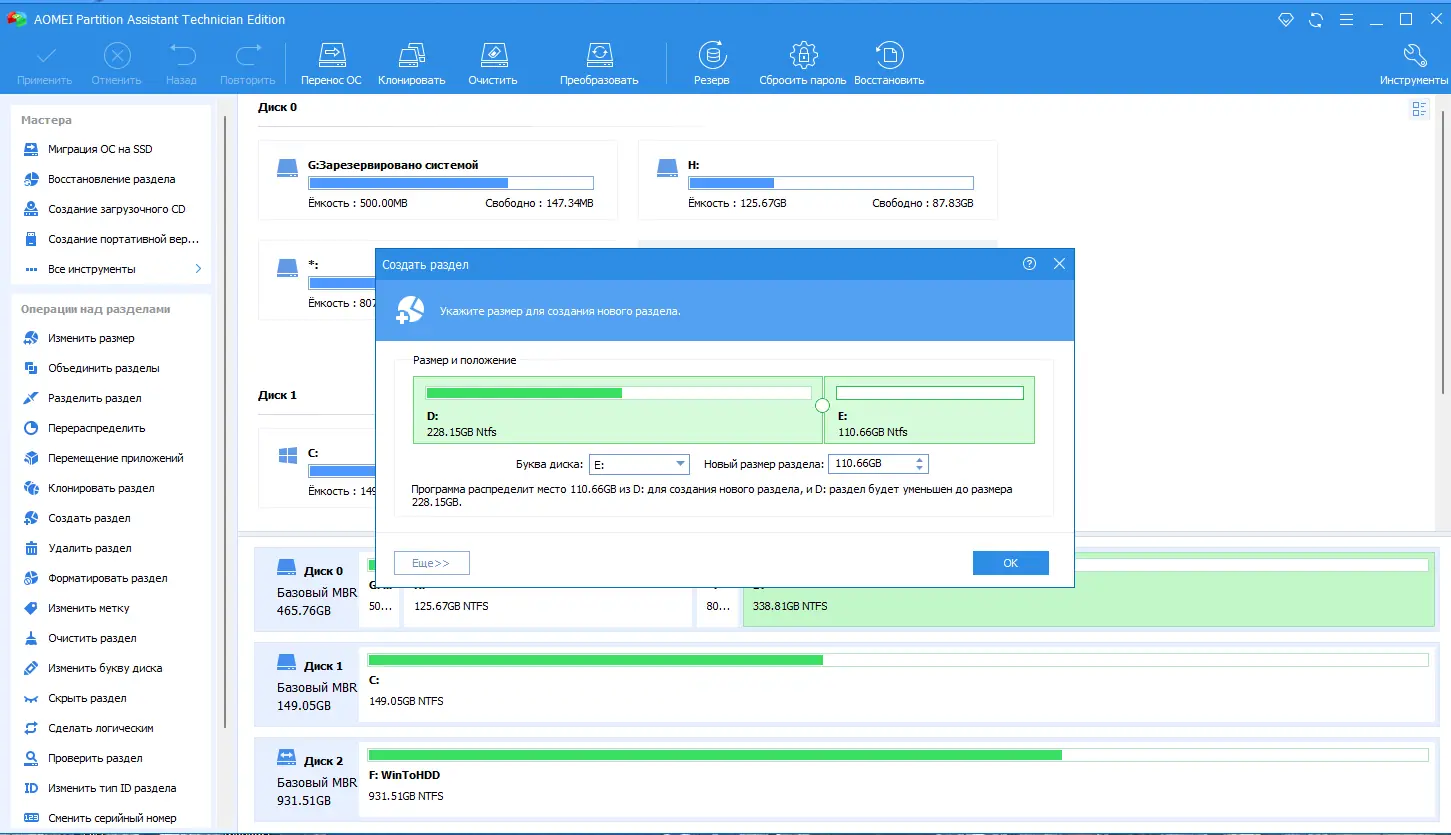Expand Все инструменты in the sidebar
The width and height of the screenshot is (1451, 835).
pos(111,269)
